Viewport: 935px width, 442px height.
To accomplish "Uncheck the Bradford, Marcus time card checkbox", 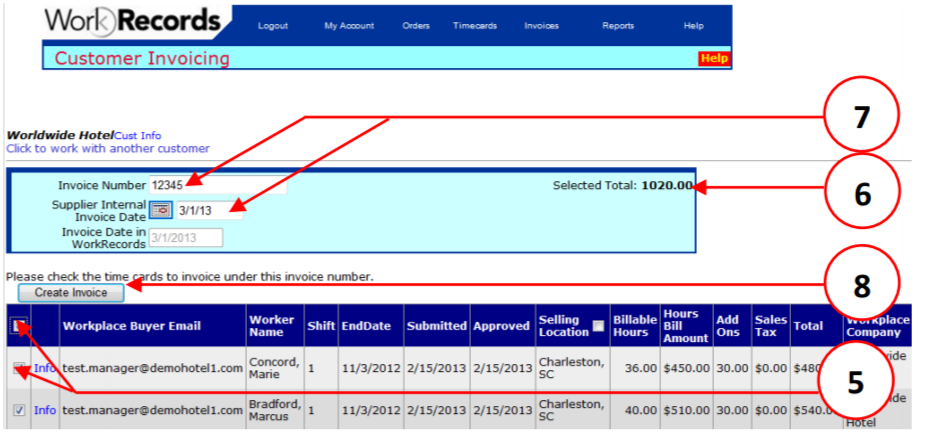I will pos(18,410).
